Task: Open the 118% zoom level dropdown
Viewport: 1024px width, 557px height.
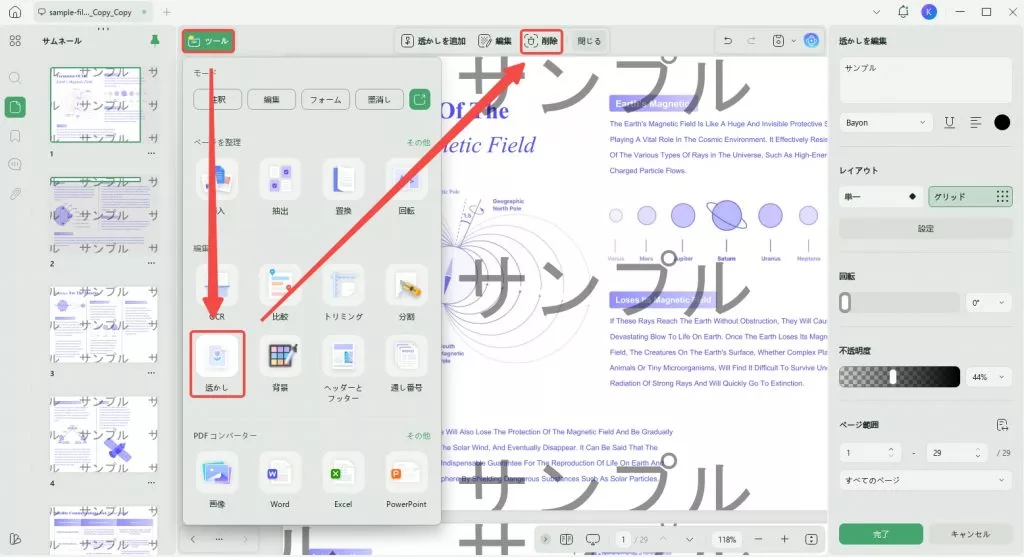Action: click(x=728, y=539)
